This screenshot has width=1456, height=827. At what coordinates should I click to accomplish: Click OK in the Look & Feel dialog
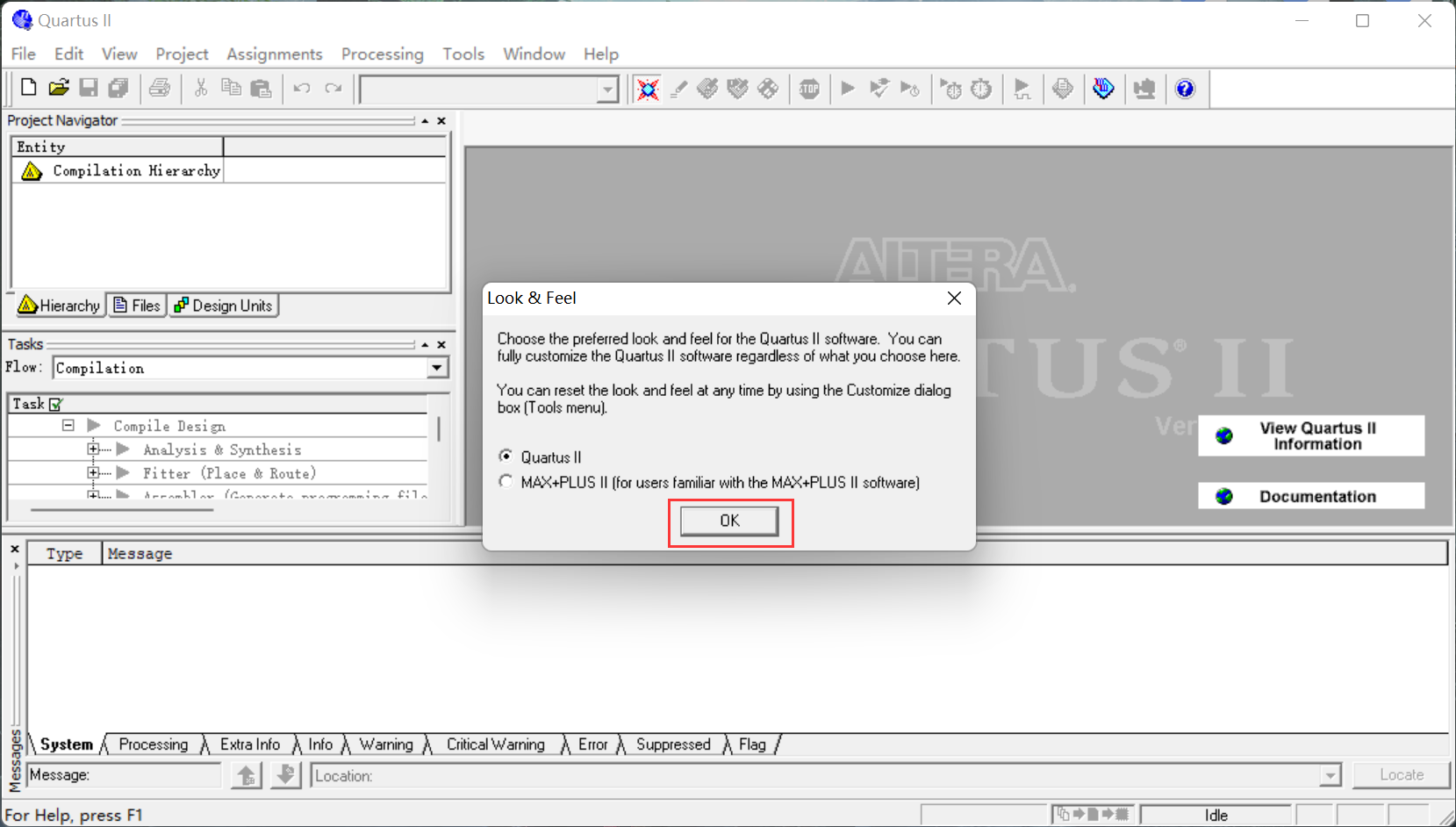pyautogui.click(x=729, y=521)
